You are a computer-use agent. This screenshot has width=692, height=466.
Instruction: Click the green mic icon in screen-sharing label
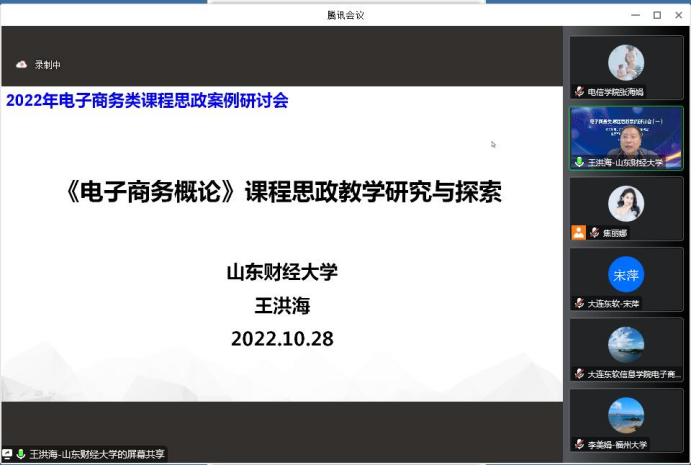pyautogui.click(x=21, y=454)
